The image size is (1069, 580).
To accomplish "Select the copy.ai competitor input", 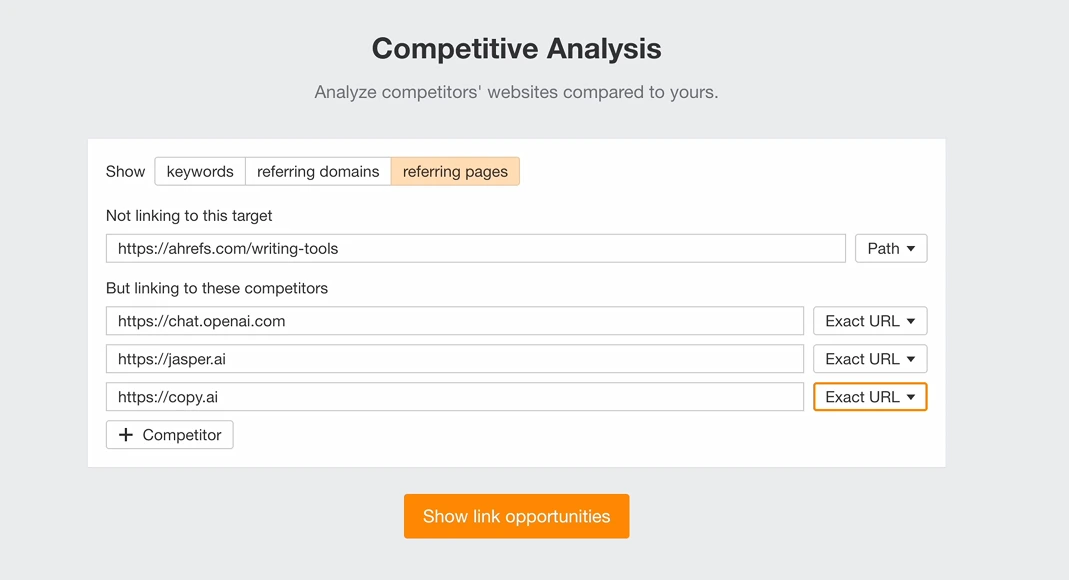I will [455, 397].
